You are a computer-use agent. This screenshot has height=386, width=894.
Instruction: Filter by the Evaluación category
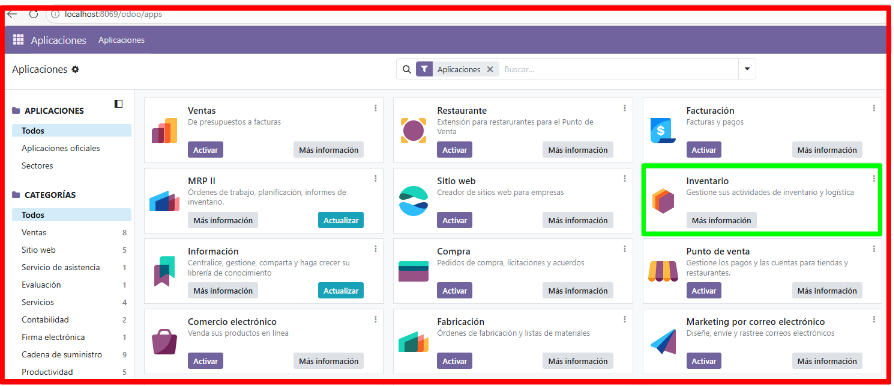(71, 285)
